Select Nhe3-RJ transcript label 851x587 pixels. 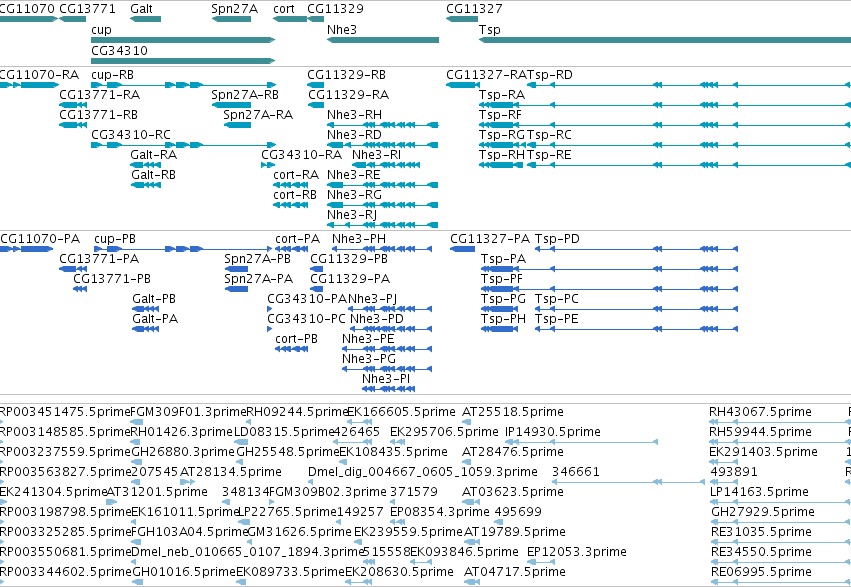[352, 215]
